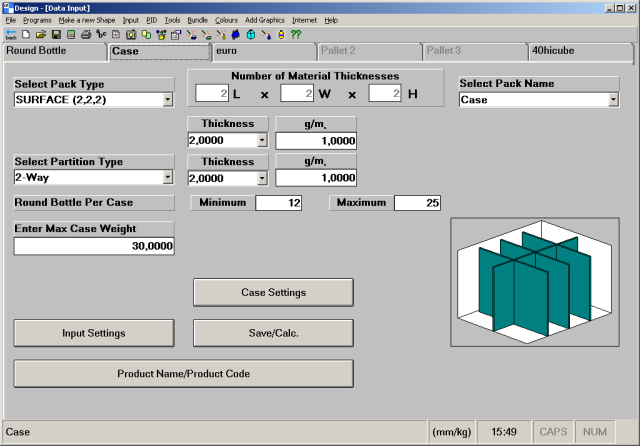Click the Save/Calc. button
Viewport: 640px width, 446px height.
pos(273,333)
